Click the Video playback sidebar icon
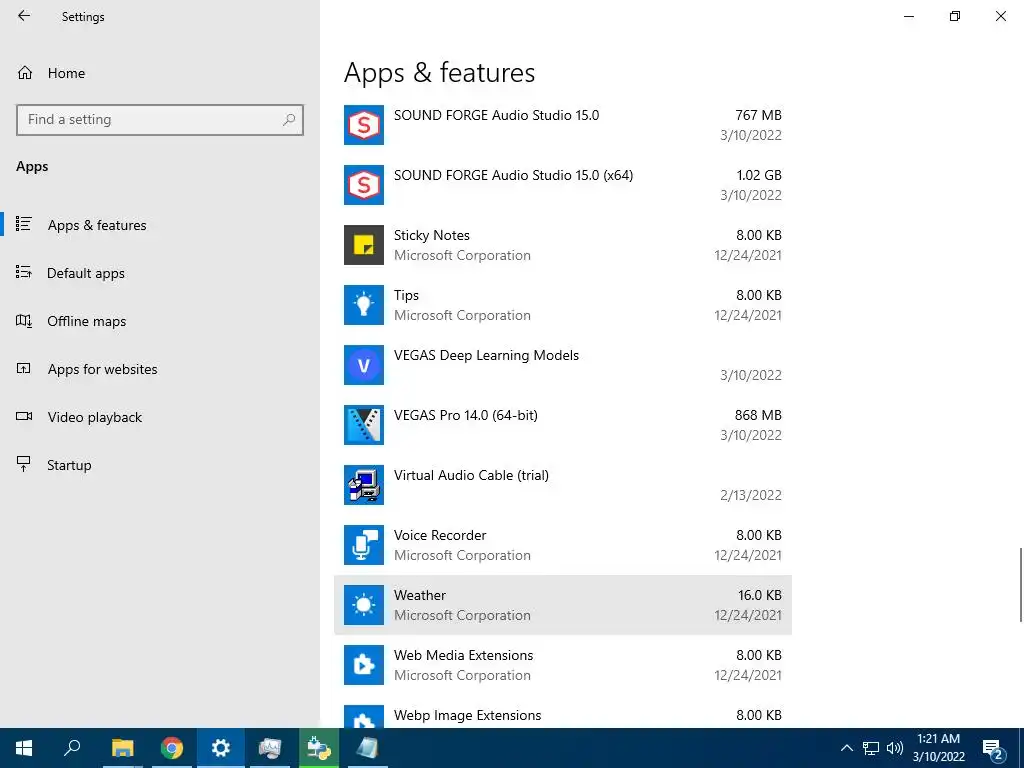The width and height of the screenshot is (1024, 768). tap(24, 416)
